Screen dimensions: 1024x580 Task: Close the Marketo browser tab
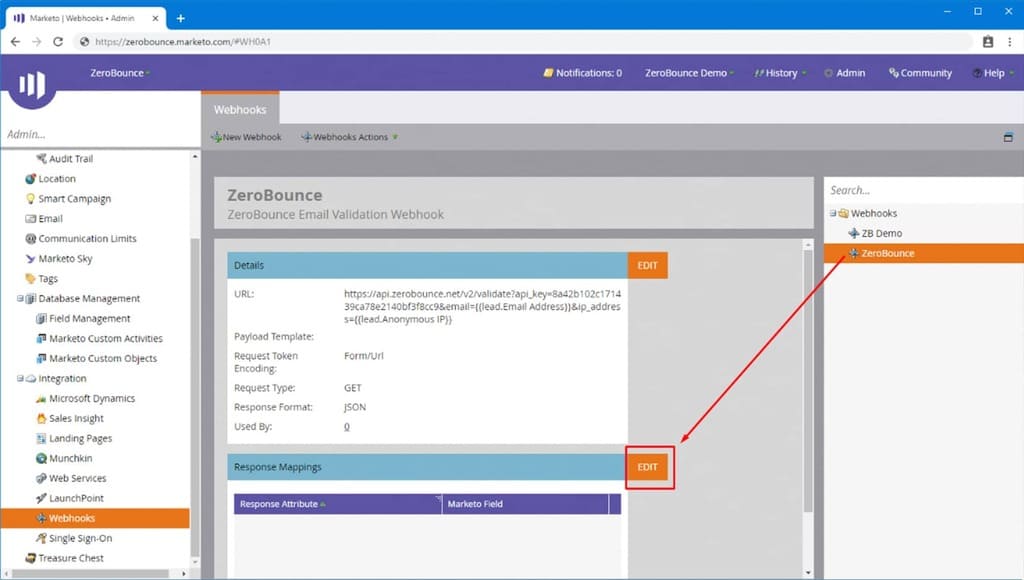[155, 18]
